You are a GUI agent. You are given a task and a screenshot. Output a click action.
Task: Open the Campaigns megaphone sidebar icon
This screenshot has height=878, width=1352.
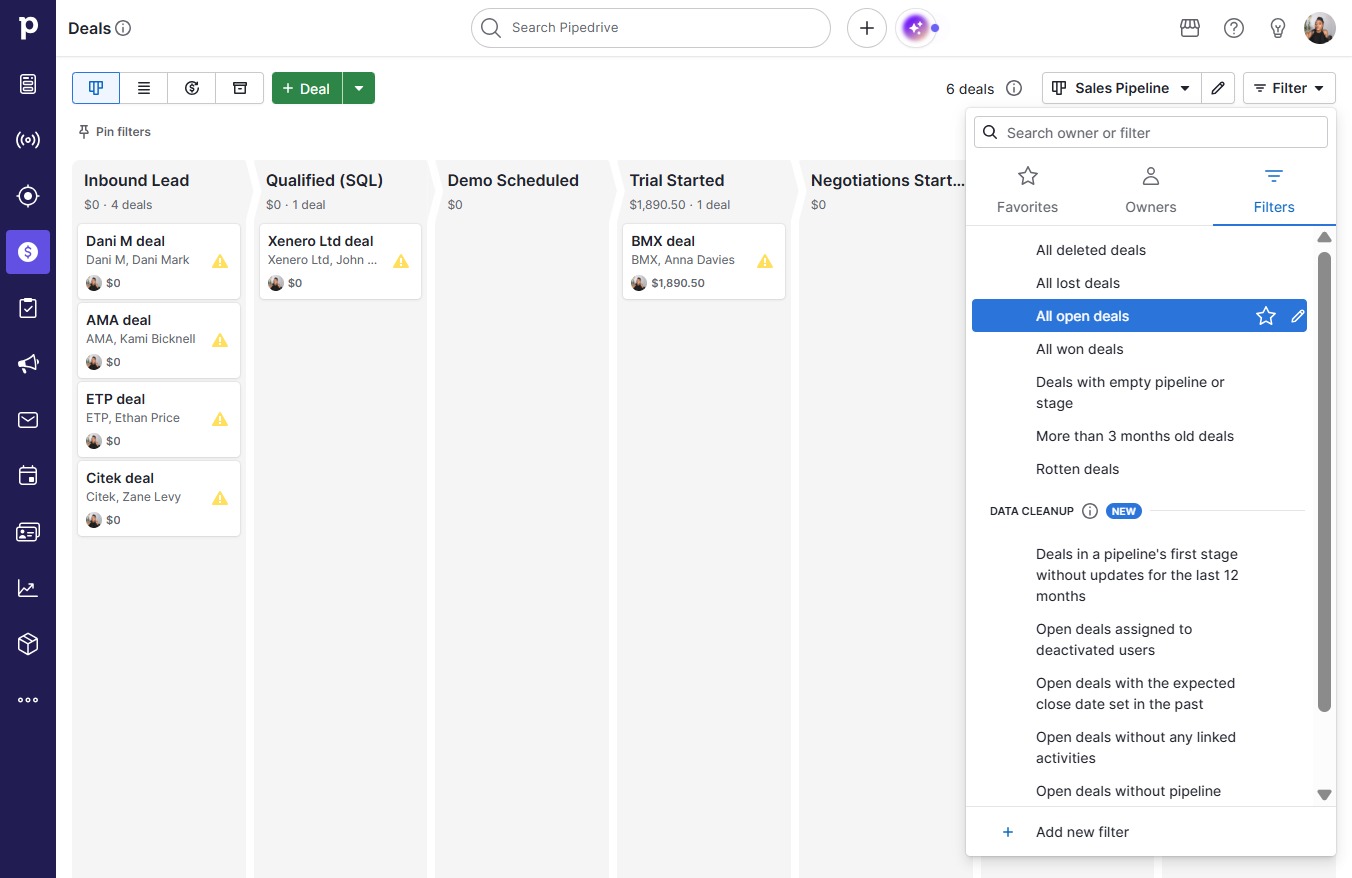28,364
